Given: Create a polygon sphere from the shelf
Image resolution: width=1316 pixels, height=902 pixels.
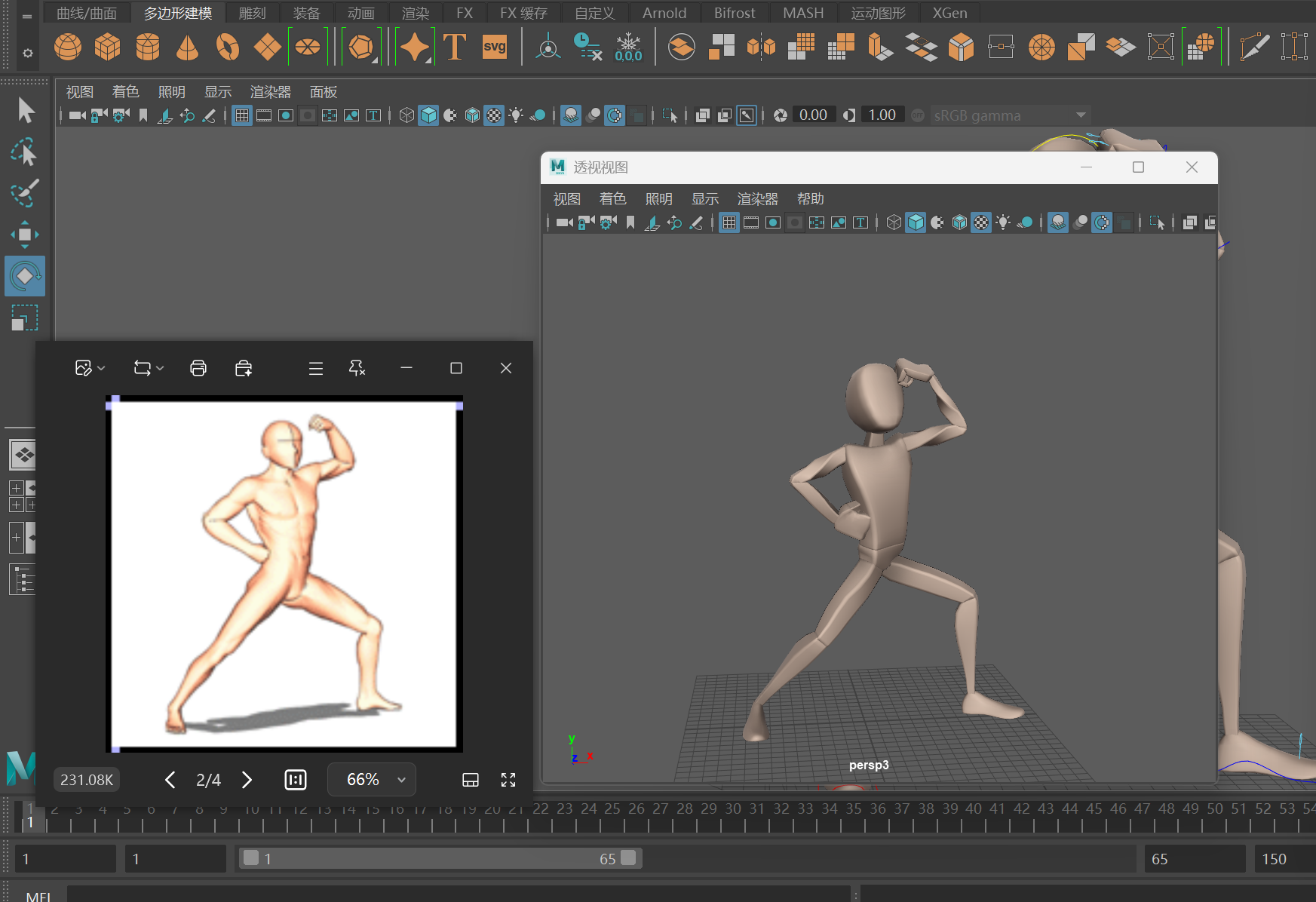Looking at the screenshot, I should pos(68,47).
